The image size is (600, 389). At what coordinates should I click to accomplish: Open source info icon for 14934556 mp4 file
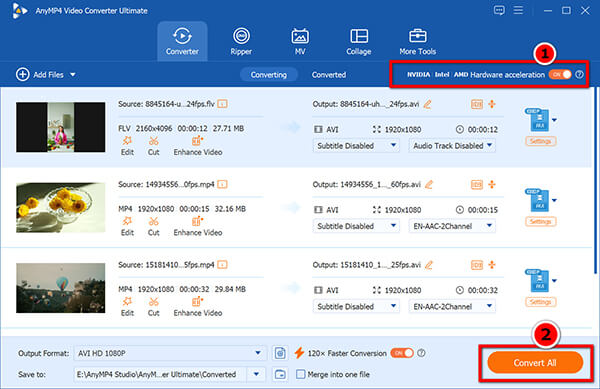(x=222, y=184)
